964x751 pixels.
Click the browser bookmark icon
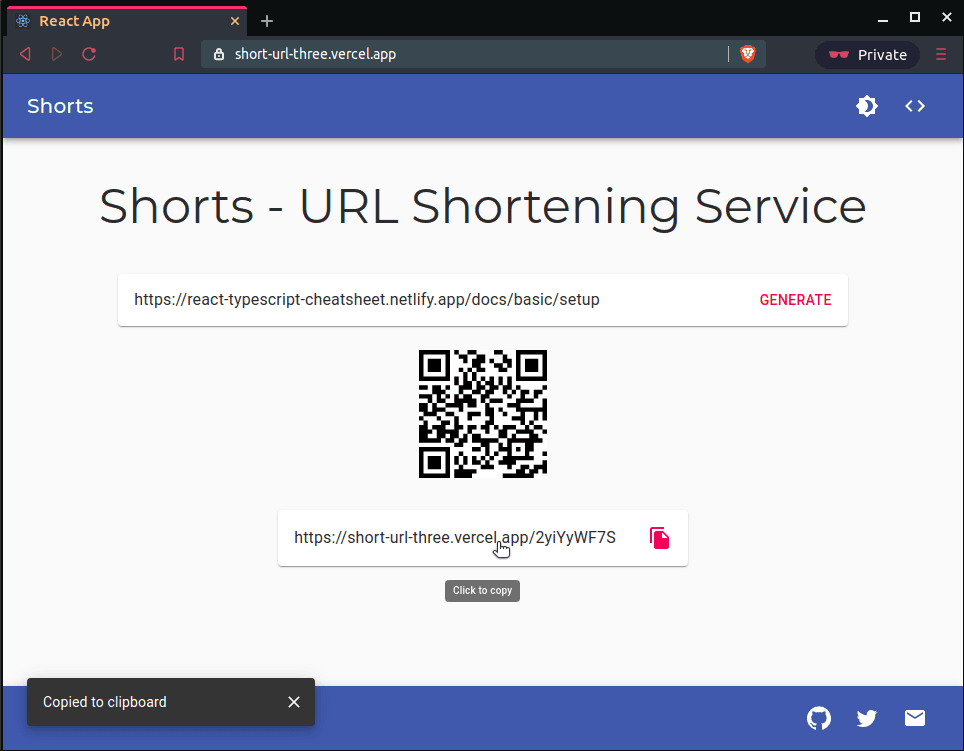pos(179,54)
